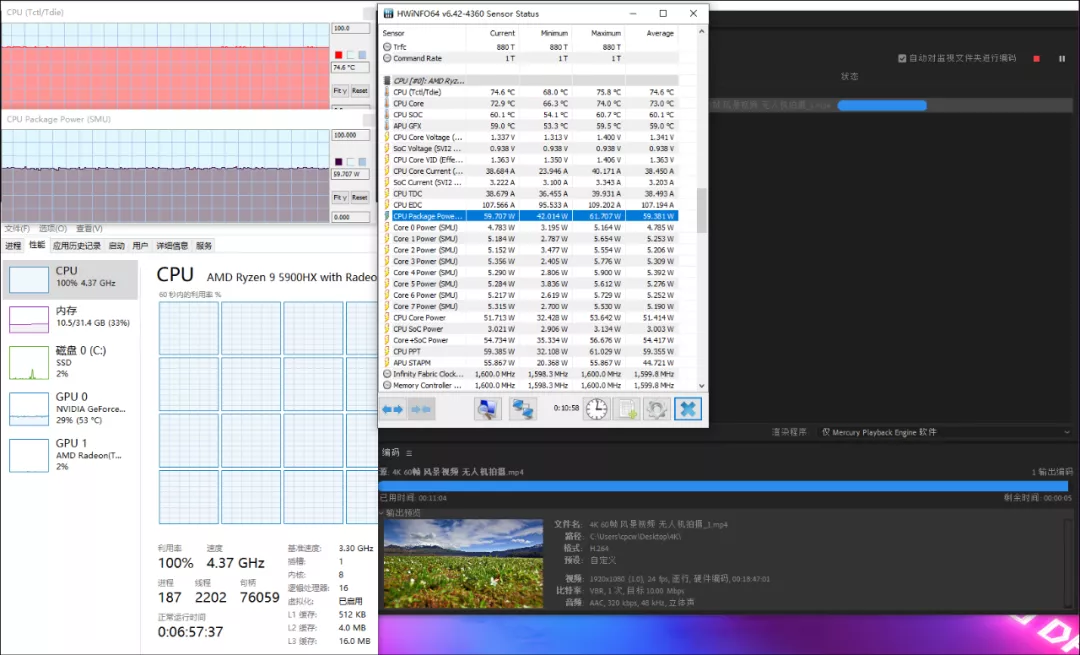Click the Maximum column header in HWiNFO

pyautogui.click(x=599, y=33)
